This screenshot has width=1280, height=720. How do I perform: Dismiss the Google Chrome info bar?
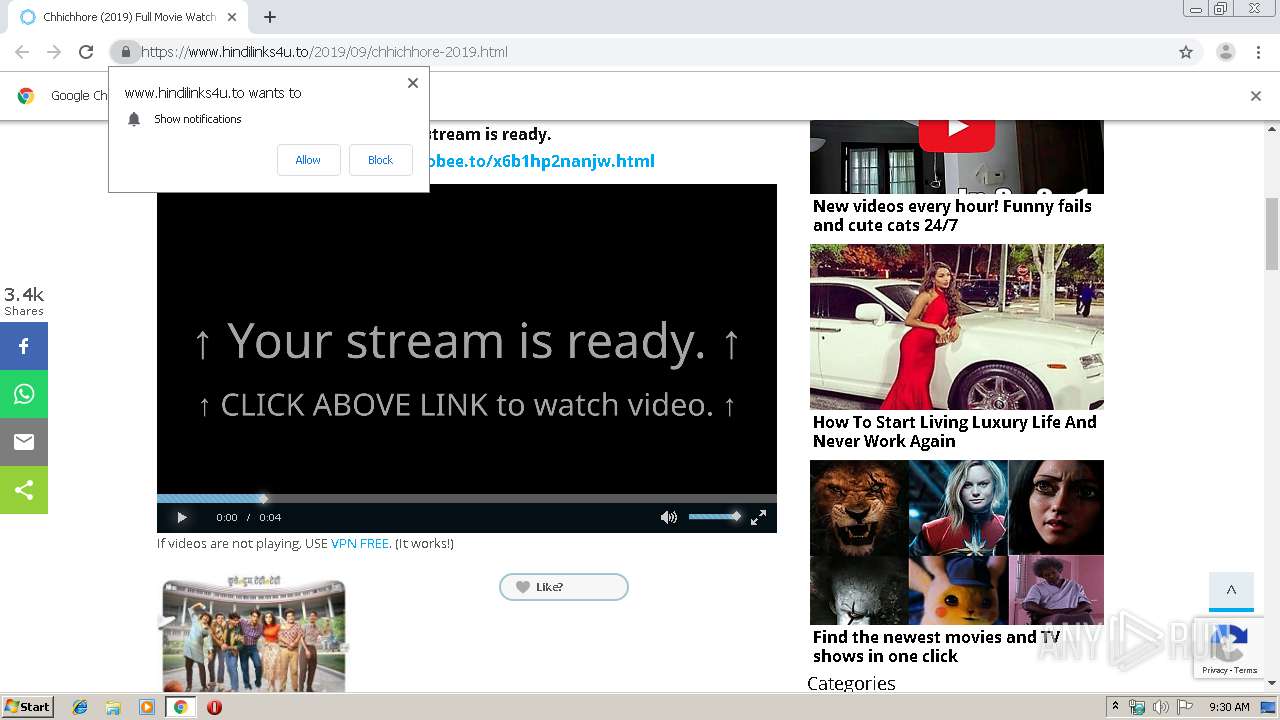pos(1256,96)
